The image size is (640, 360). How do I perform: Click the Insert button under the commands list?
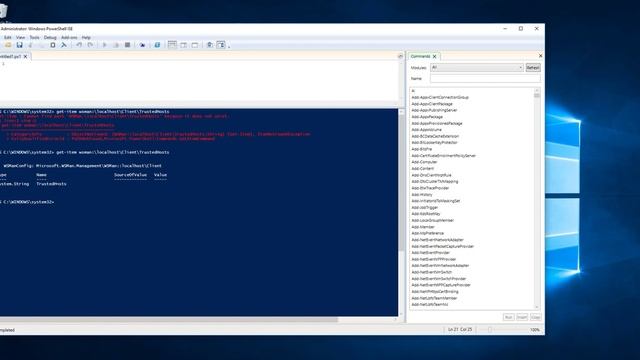click(x=522, y=317)
